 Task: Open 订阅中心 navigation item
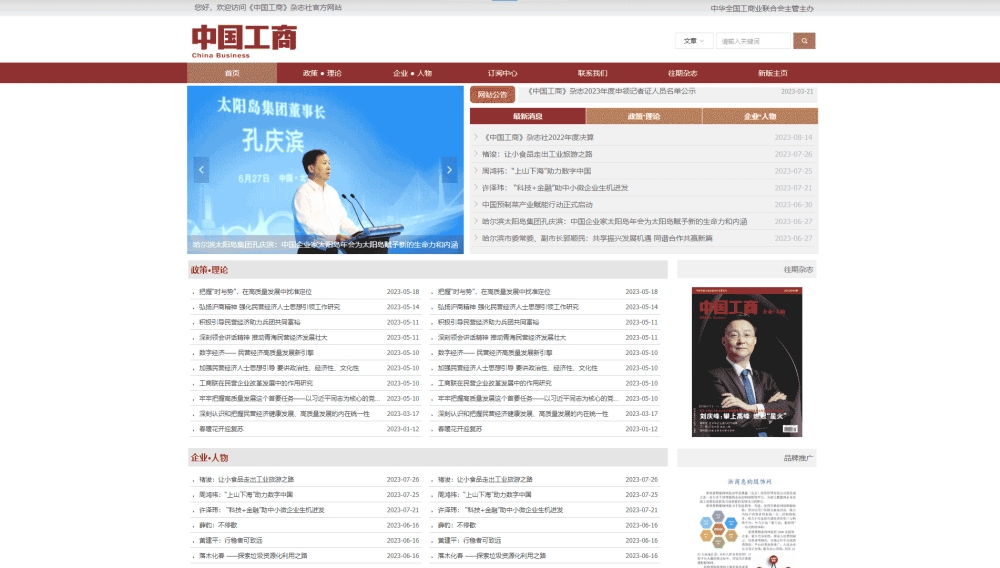503,73
